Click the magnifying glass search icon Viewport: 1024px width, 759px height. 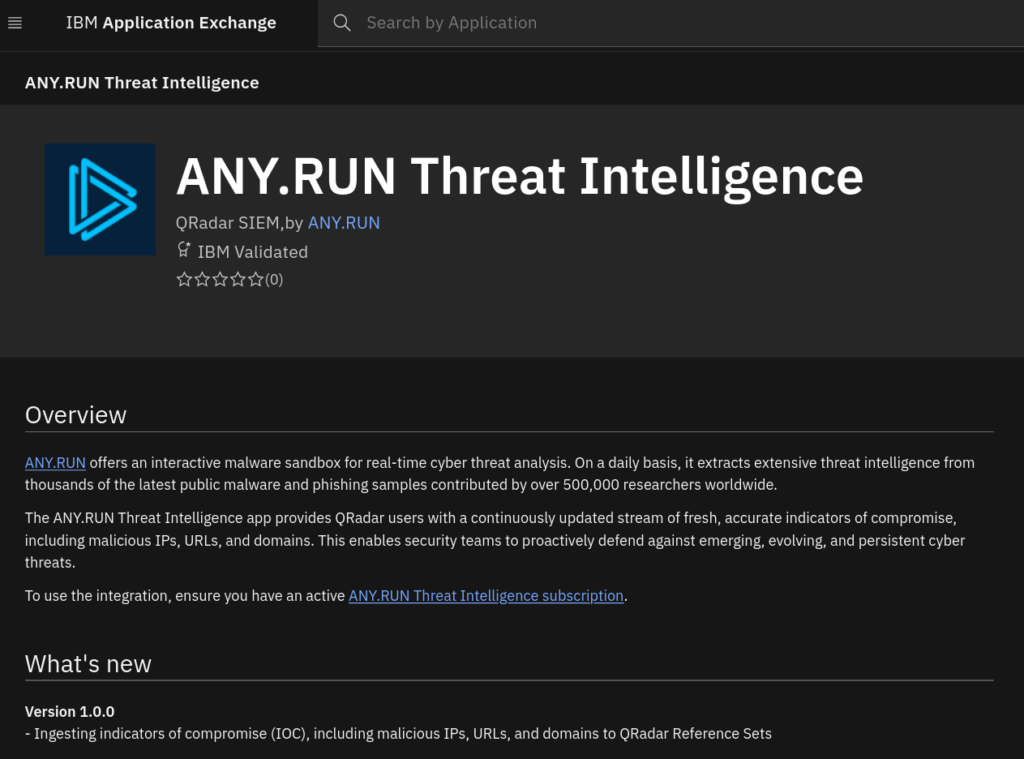[x=342, y=23]
